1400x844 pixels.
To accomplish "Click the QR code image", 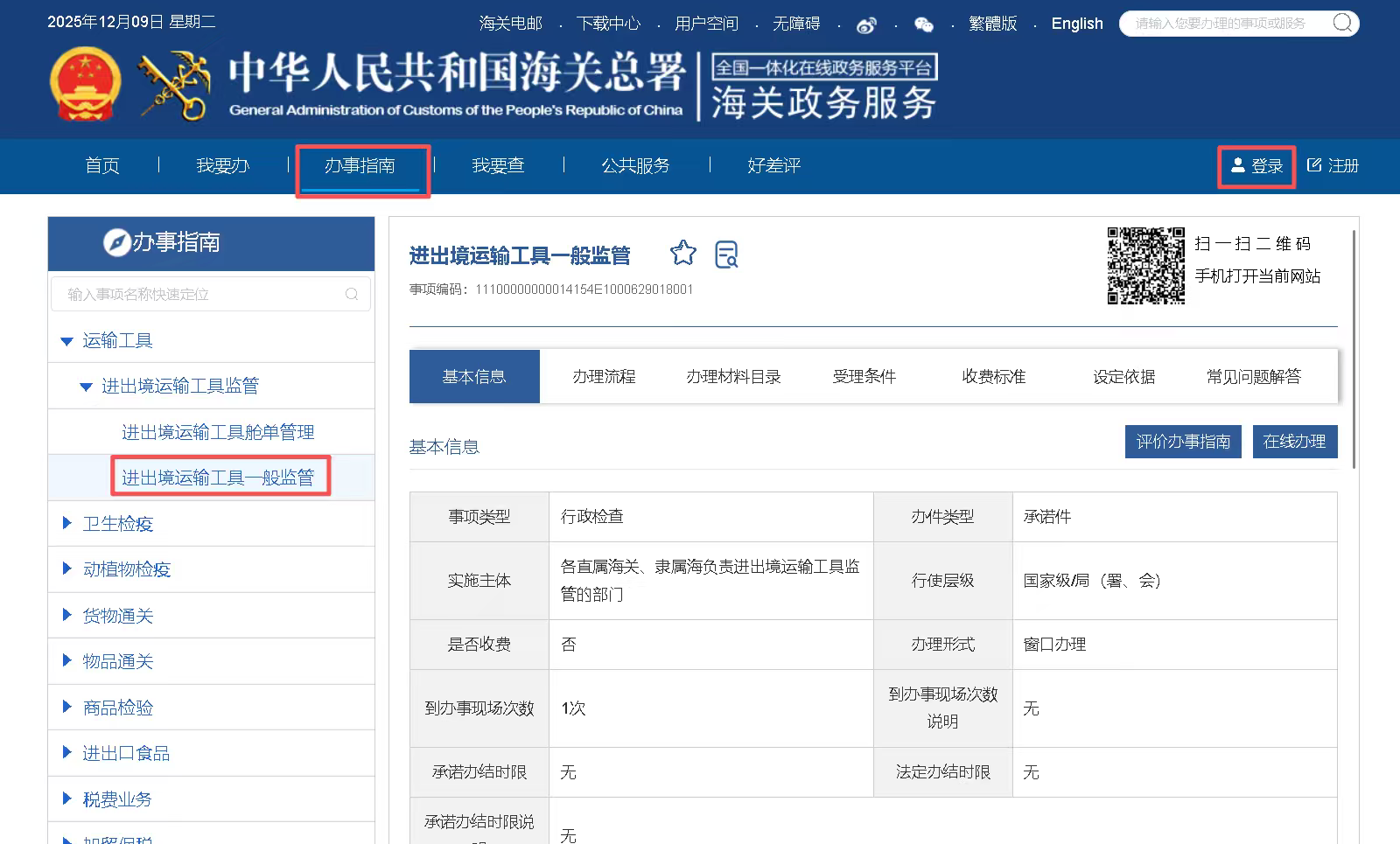I will (x=1146, y=266).
